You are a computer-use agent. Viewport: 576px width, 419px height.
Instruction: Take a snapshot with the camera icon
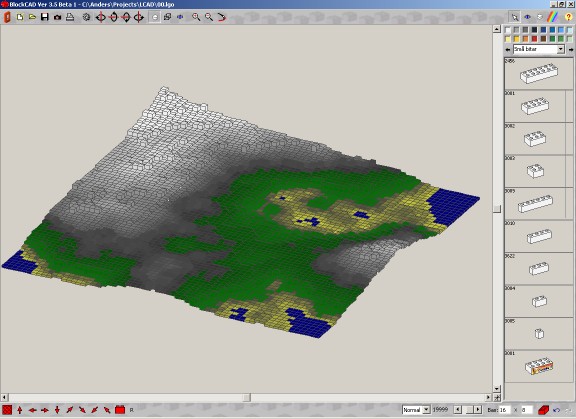pyautogui.click(x=57, y=17)
